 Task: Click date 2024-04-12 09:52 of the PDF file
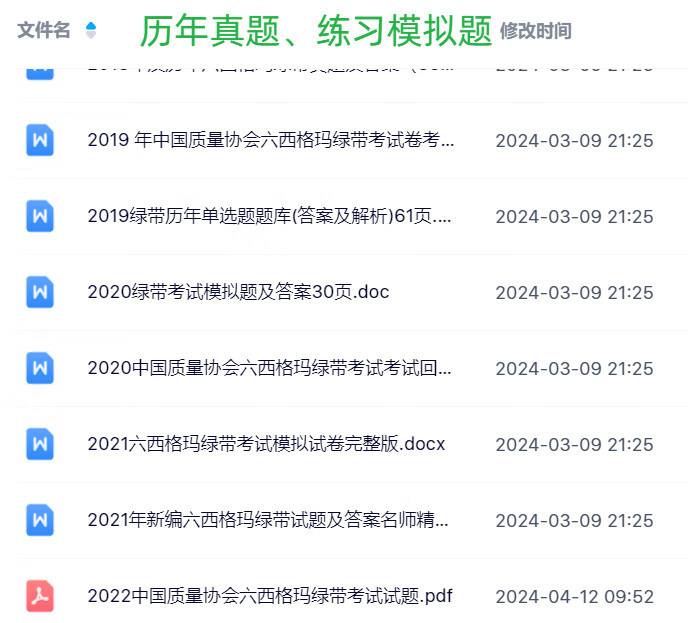point(574,597)
